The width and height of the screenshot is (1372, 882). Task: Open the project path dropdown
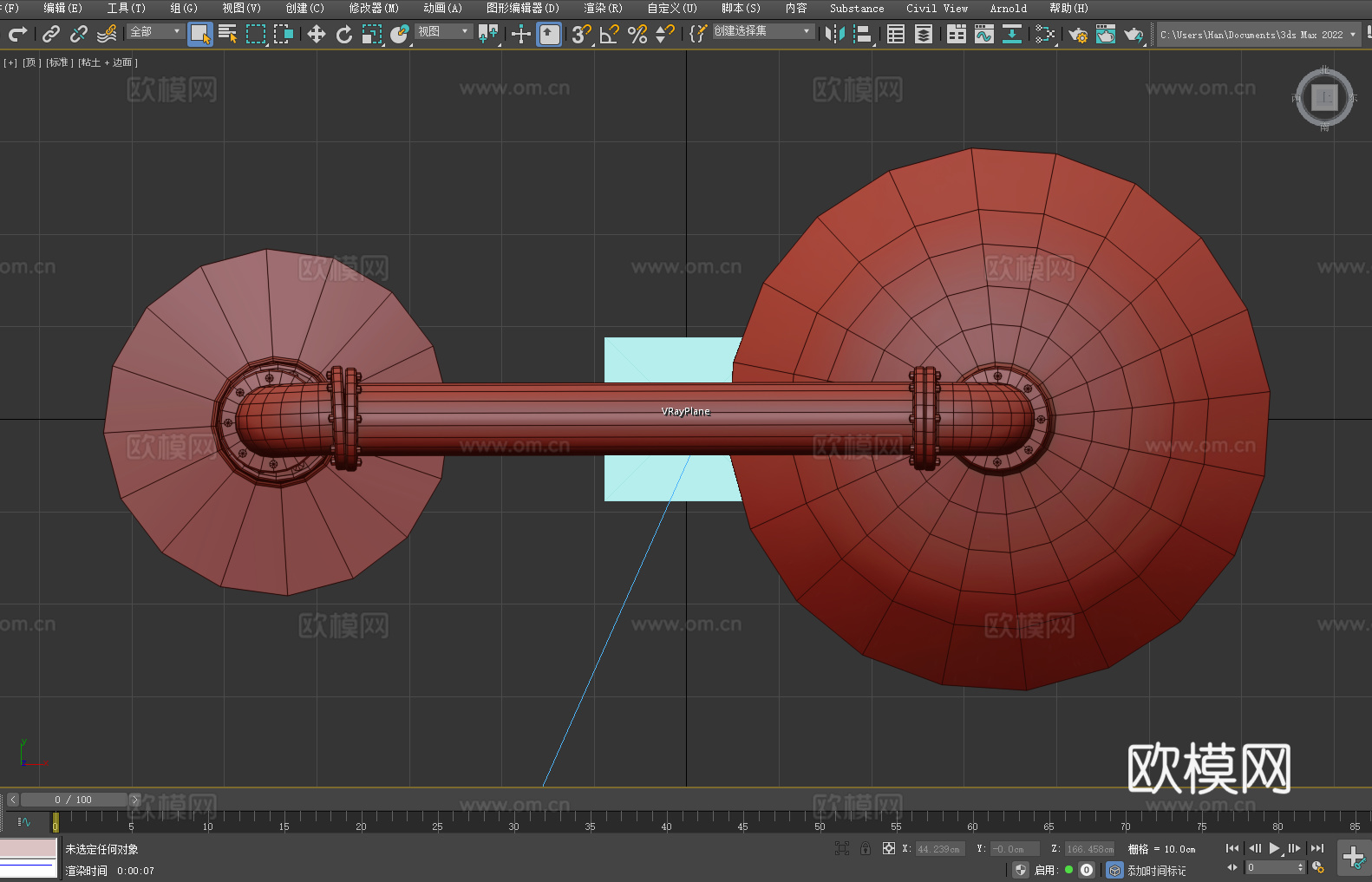[x=1258, y=35]
